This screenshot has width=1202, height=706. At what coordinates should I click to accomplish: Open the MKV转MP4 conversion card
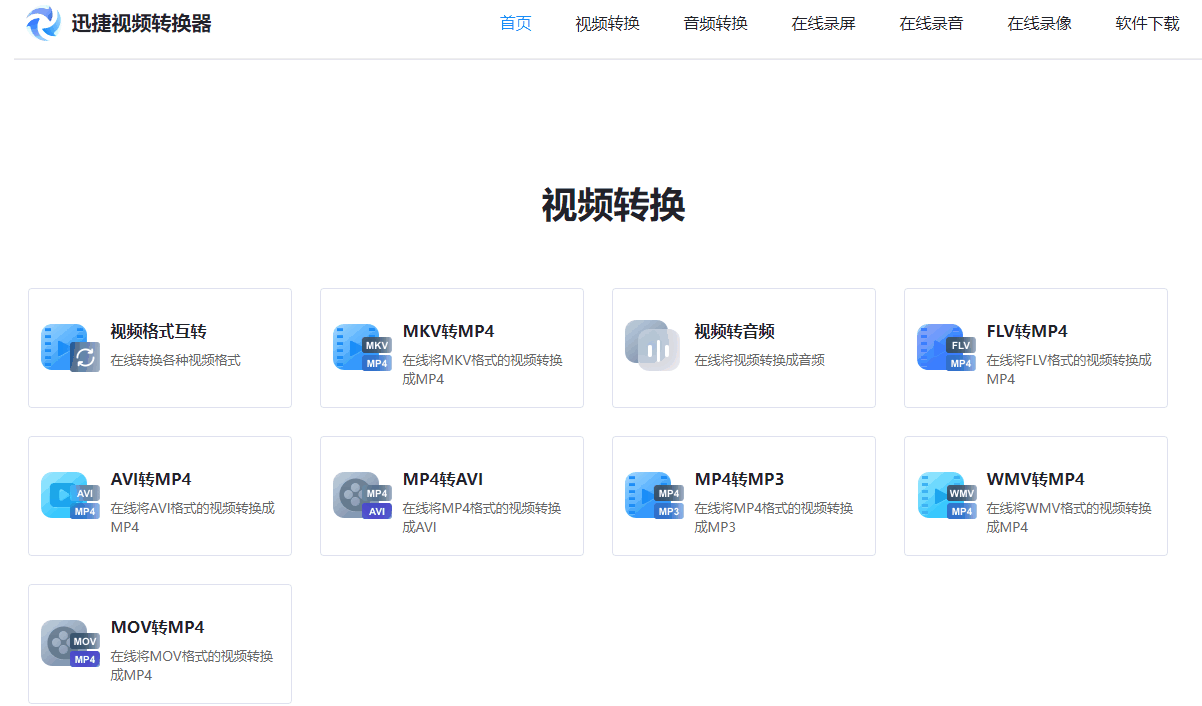[451, 348]
